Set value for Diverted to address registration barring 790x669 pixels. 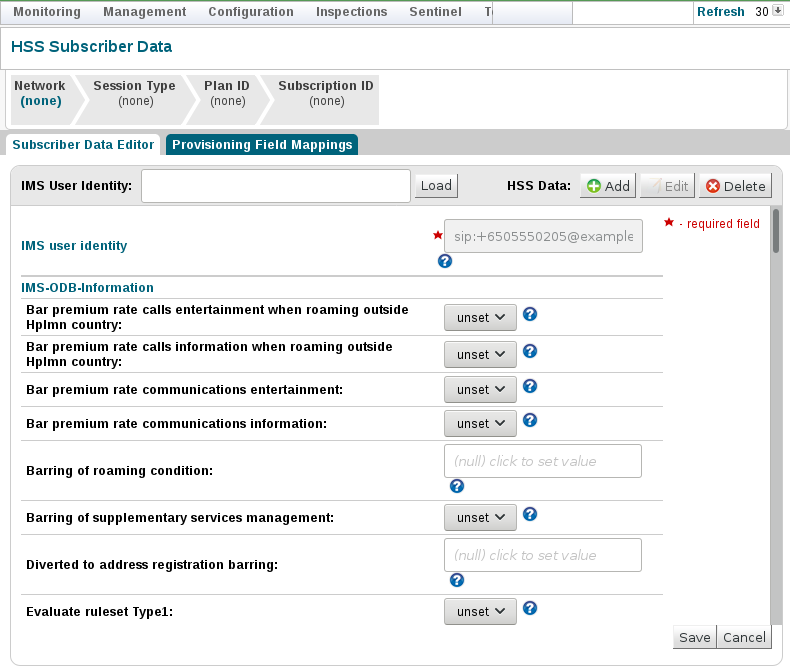tap(543, 555)
